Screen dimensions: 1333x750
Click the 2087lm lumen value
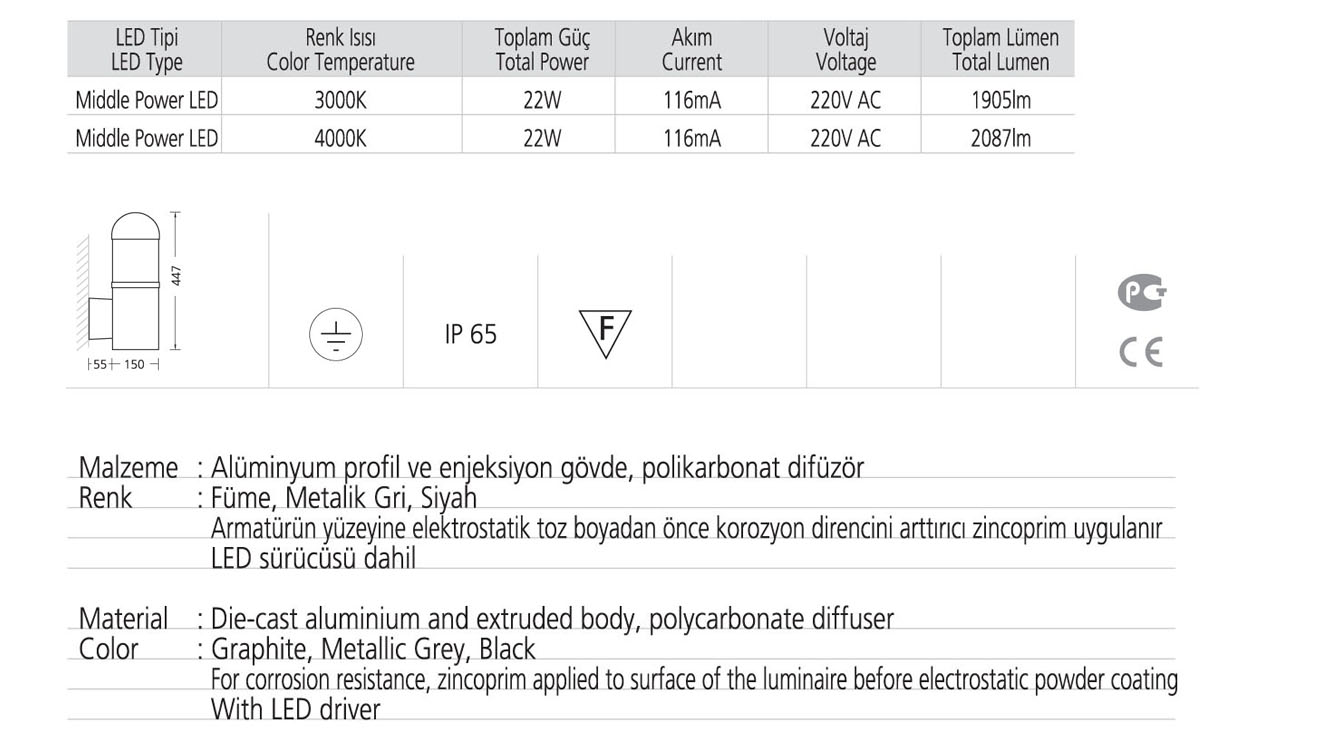[1000, 138]
